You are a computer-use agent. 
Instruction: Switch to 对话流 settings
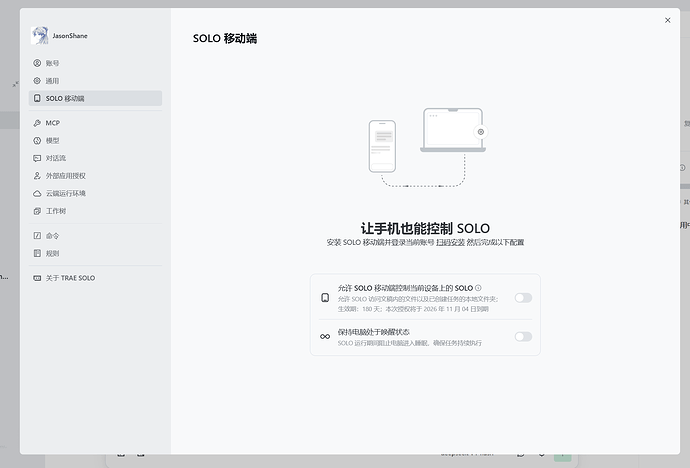[95, 158]
